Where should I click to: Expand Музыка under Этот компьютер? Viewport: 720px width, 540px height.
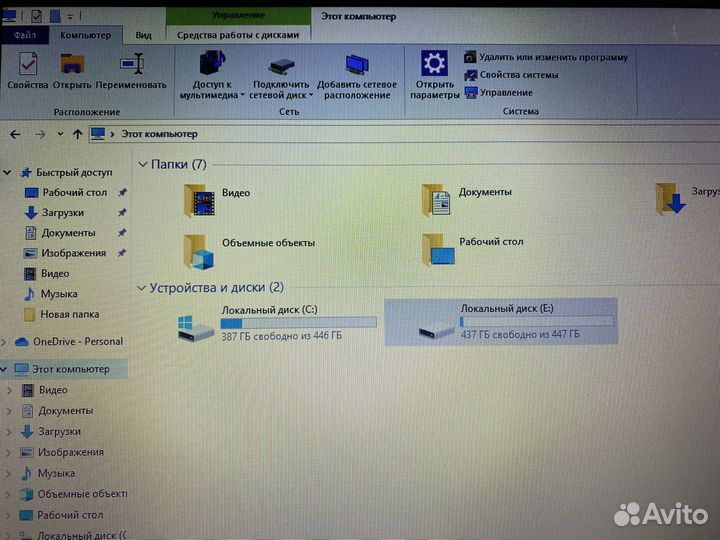[9, 473]
